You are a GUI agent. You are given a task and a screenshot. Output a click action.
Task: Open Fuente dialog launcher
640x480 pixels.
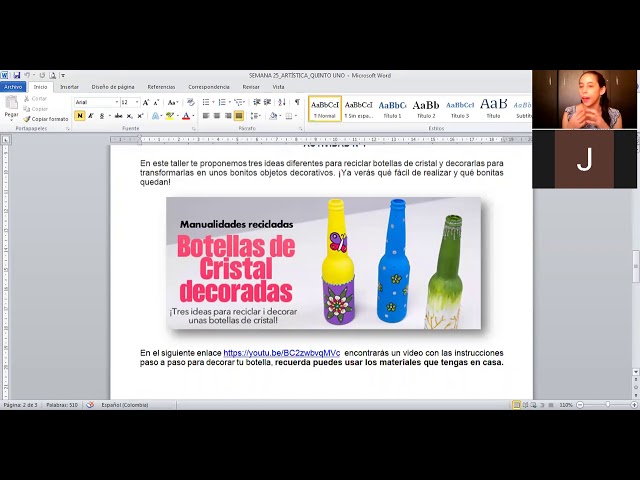pyautogui.click(x=193, y=129)
